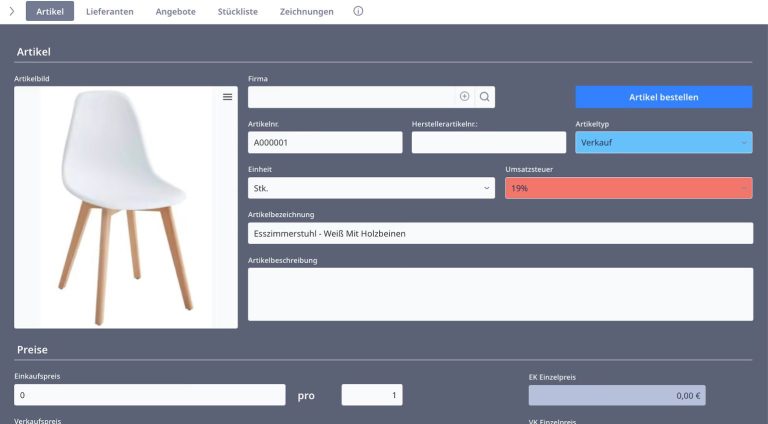Click the info circle icon
Image resolution: width=768 pixels, height=424 pixels.
pyautogui.click(x=358, y=11)
